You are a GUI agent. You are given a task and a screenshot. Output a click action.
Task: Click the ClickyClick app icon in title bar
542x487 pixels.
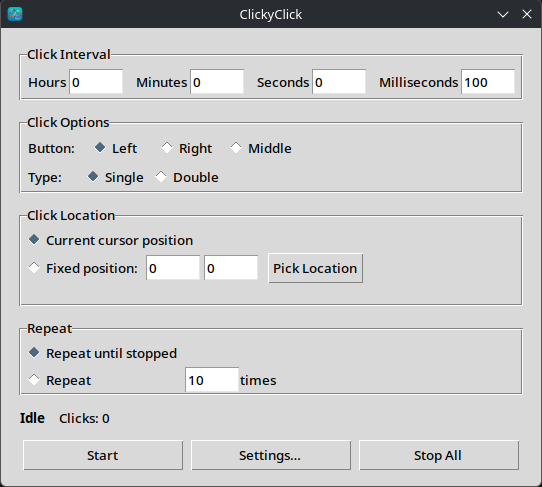tap(15, 14)
